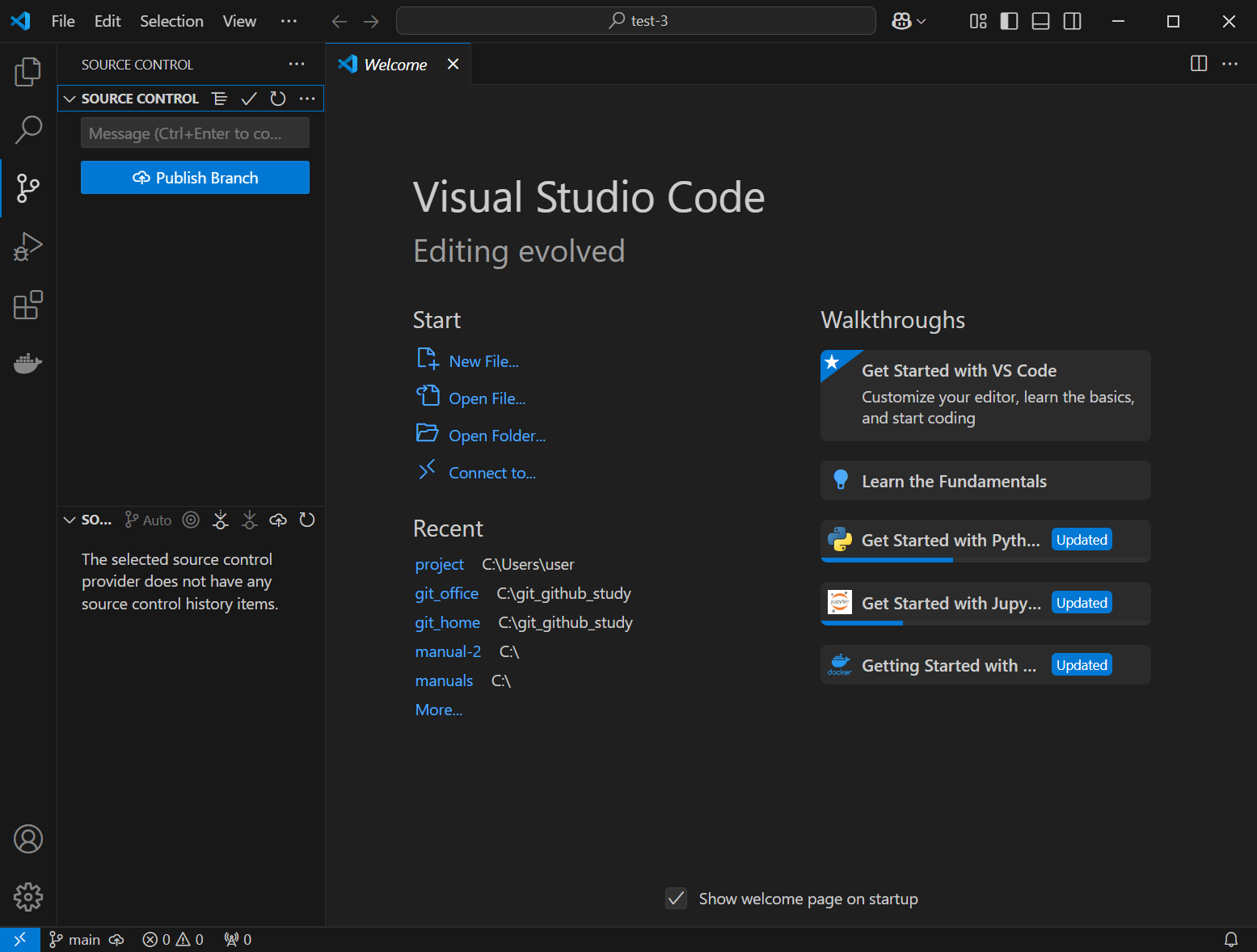Uncheck Show welcome page on startup

pos(676,898)
